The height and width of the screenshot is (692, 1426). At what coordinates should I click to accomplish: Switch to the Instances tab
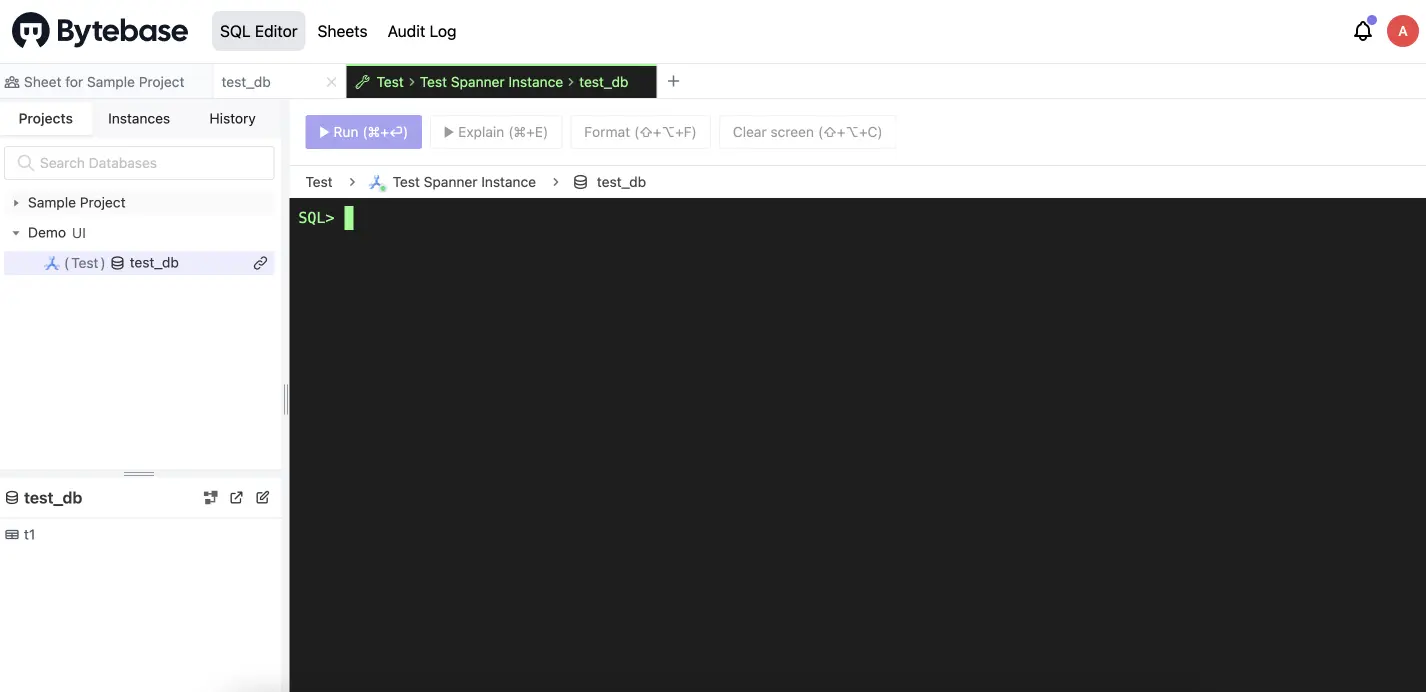139,118
